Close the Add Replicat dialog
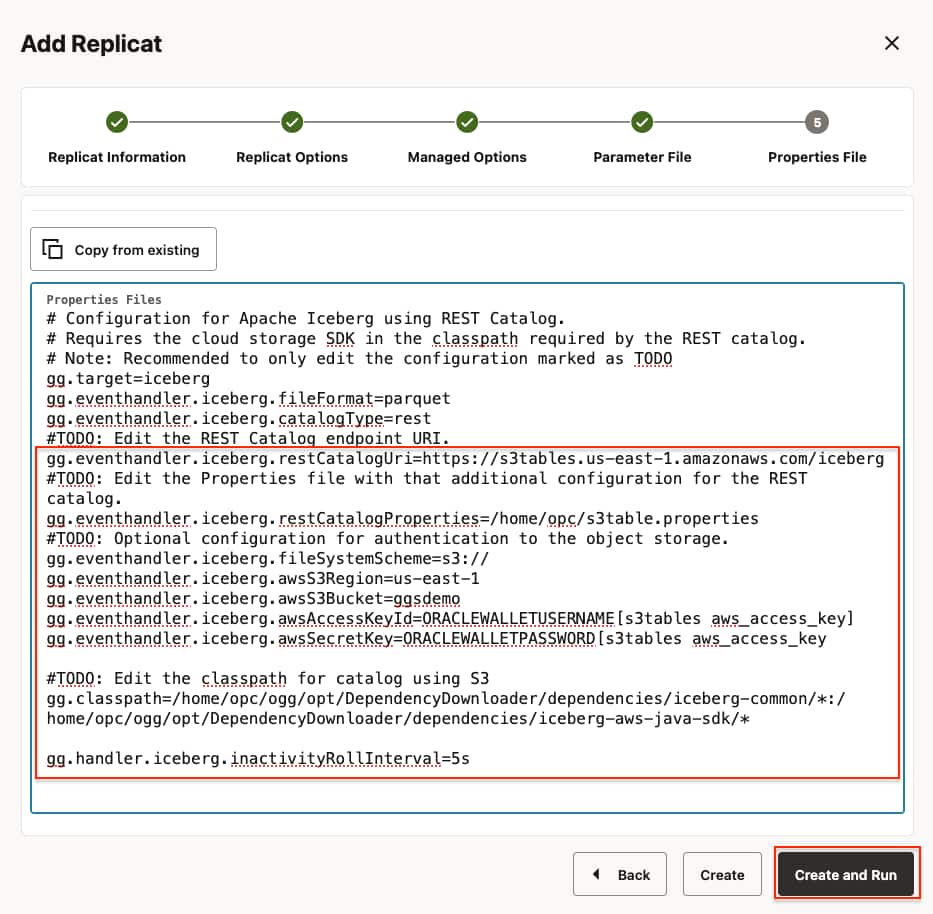The image size is (933, 914). pyautogui.click(x=891, y=43)
